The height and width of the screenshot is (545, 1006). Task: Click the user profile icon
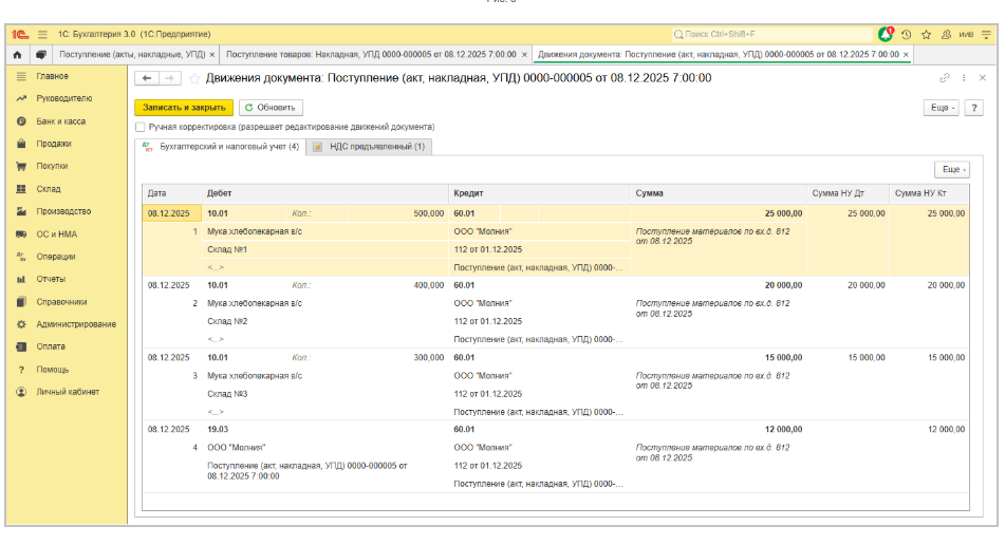946,35
